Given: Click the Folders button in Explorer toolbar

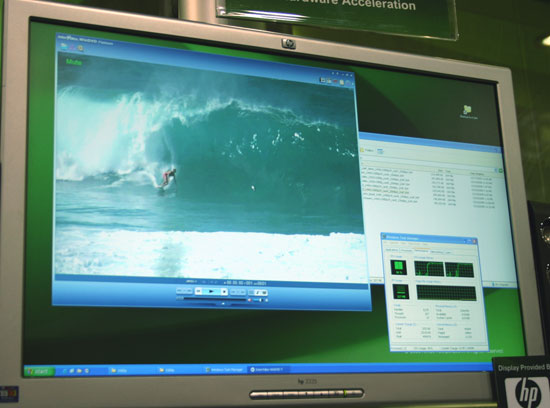Looking at the screenshot, I should (x=367, y=150).
